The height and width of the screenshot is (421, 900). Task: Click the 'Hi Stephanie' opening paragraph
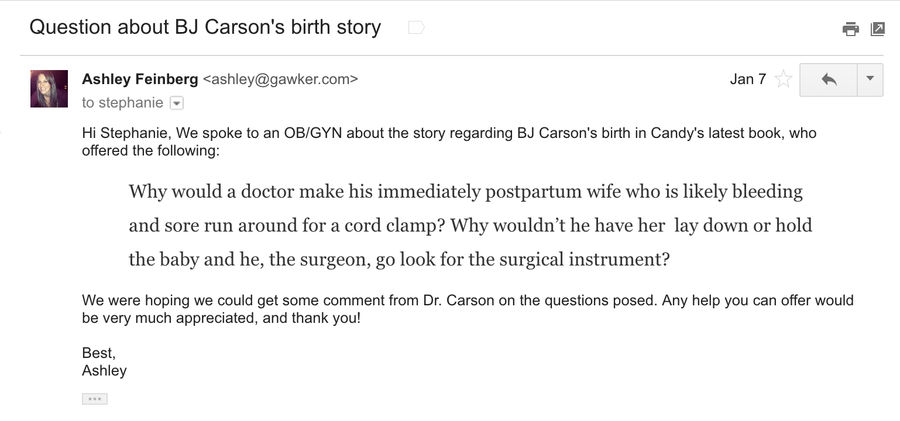click(449, 142)
